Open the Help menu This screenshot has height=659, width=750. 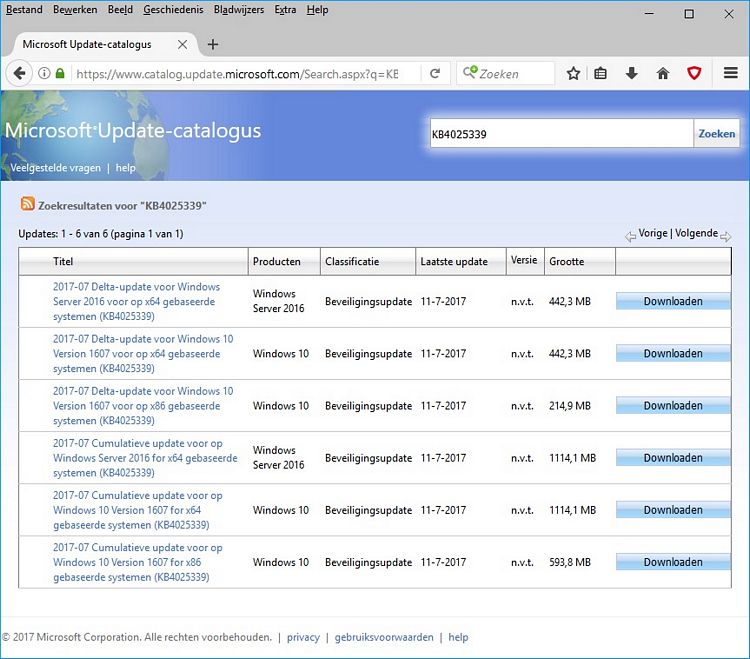pyautogui.click(x=318, y=10)
